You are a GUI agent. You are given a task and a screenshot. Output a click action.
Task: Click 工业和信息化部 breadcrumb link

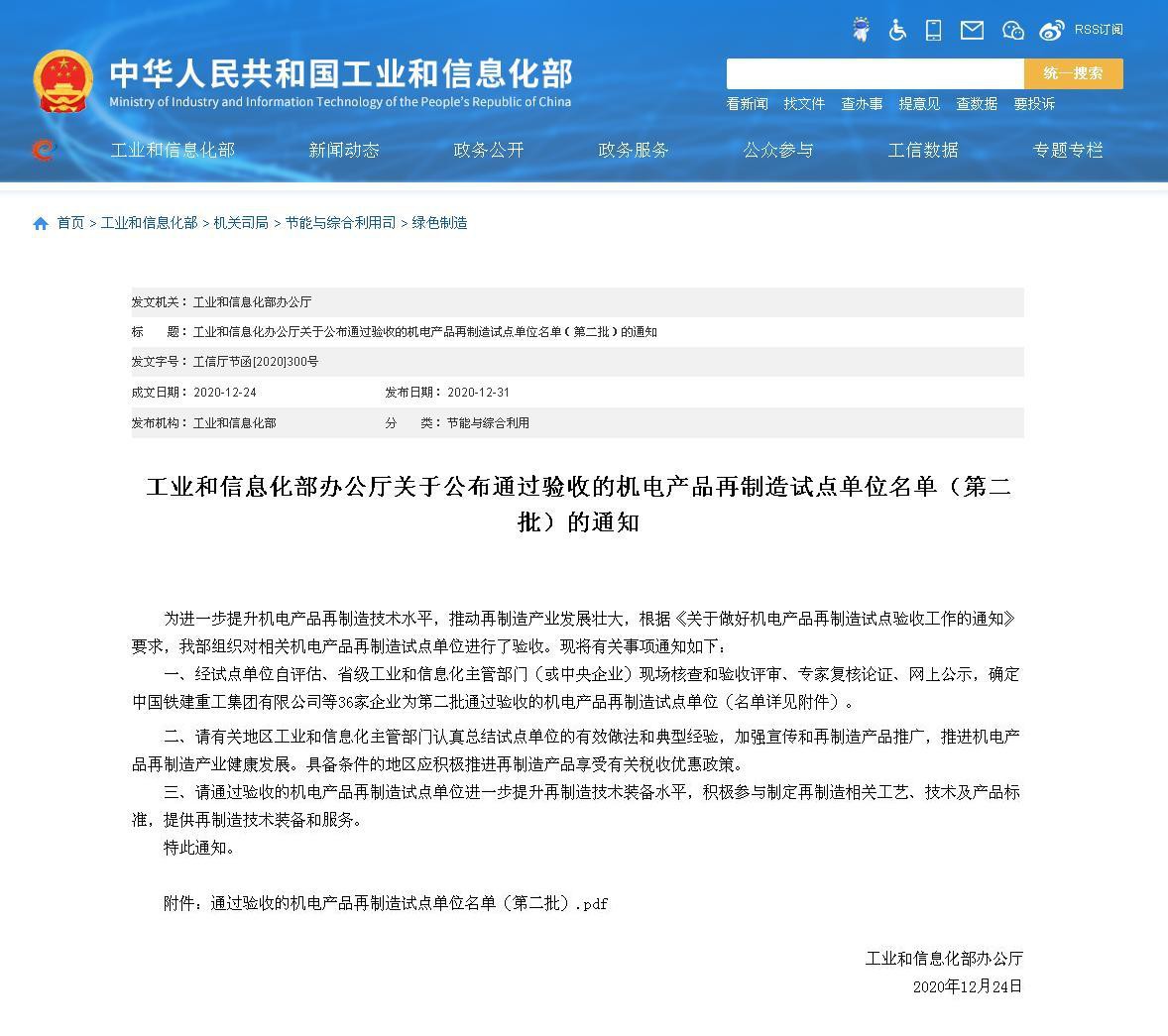coord(149,223)
